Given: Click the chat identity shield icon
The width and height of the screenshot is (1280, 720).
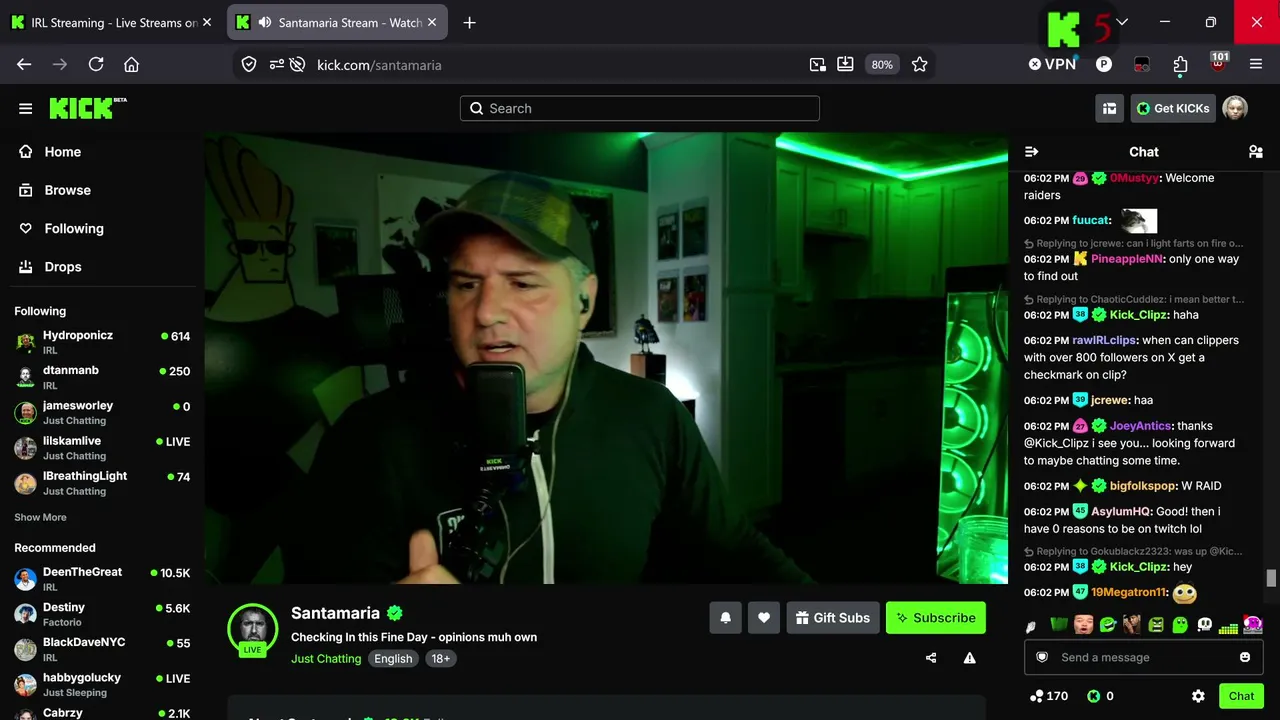Looking at the screenshot, I should pos(1042,657).
